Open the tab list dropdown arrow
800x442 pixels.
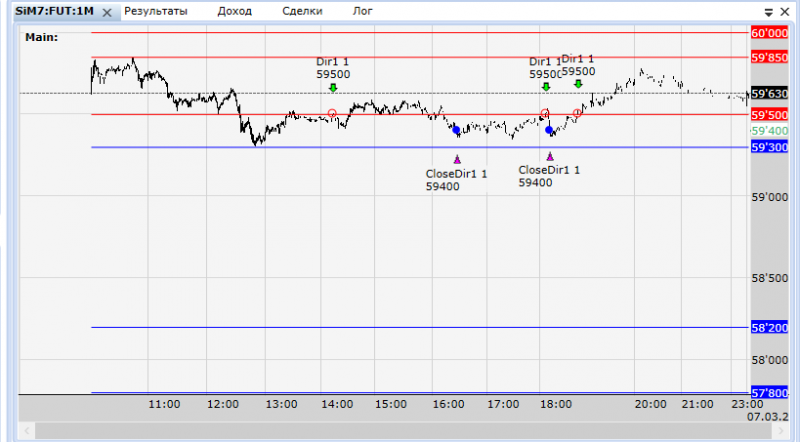click(768, 12)
